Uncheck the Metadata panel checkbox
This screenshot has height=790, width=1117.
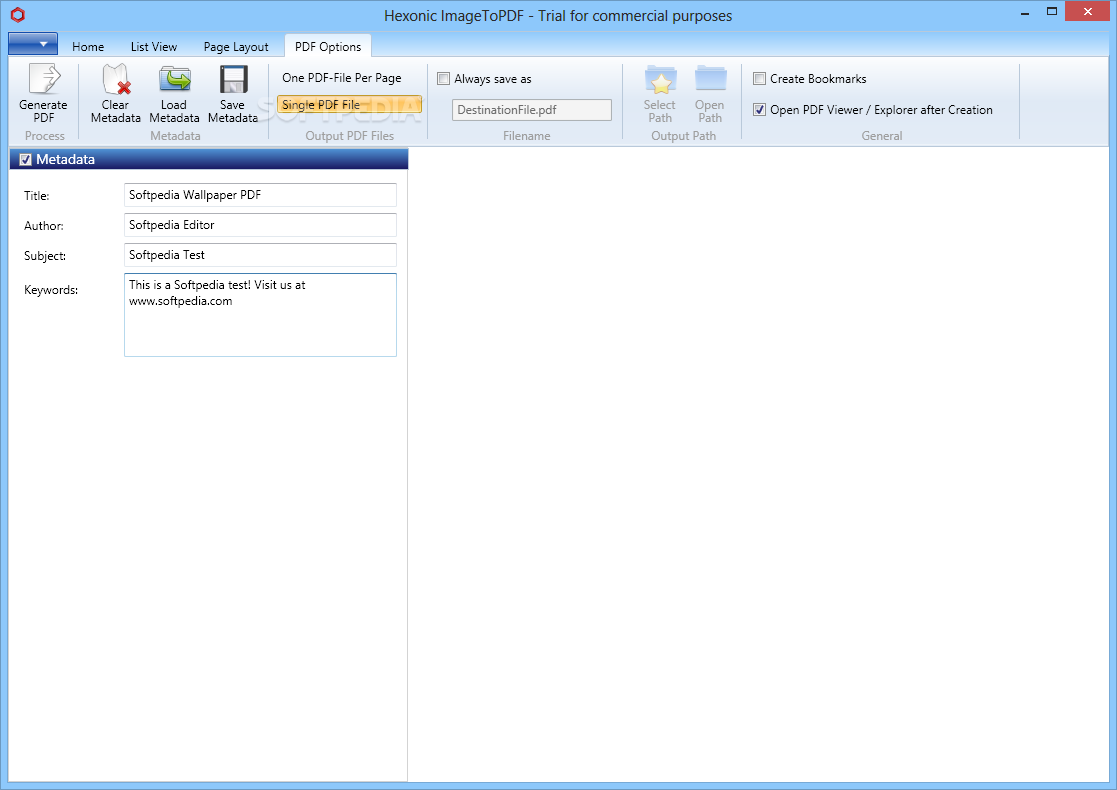26,160
